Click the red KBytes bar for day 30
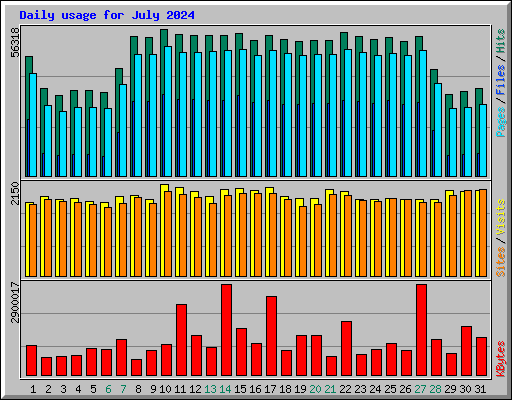 point(466,351)
